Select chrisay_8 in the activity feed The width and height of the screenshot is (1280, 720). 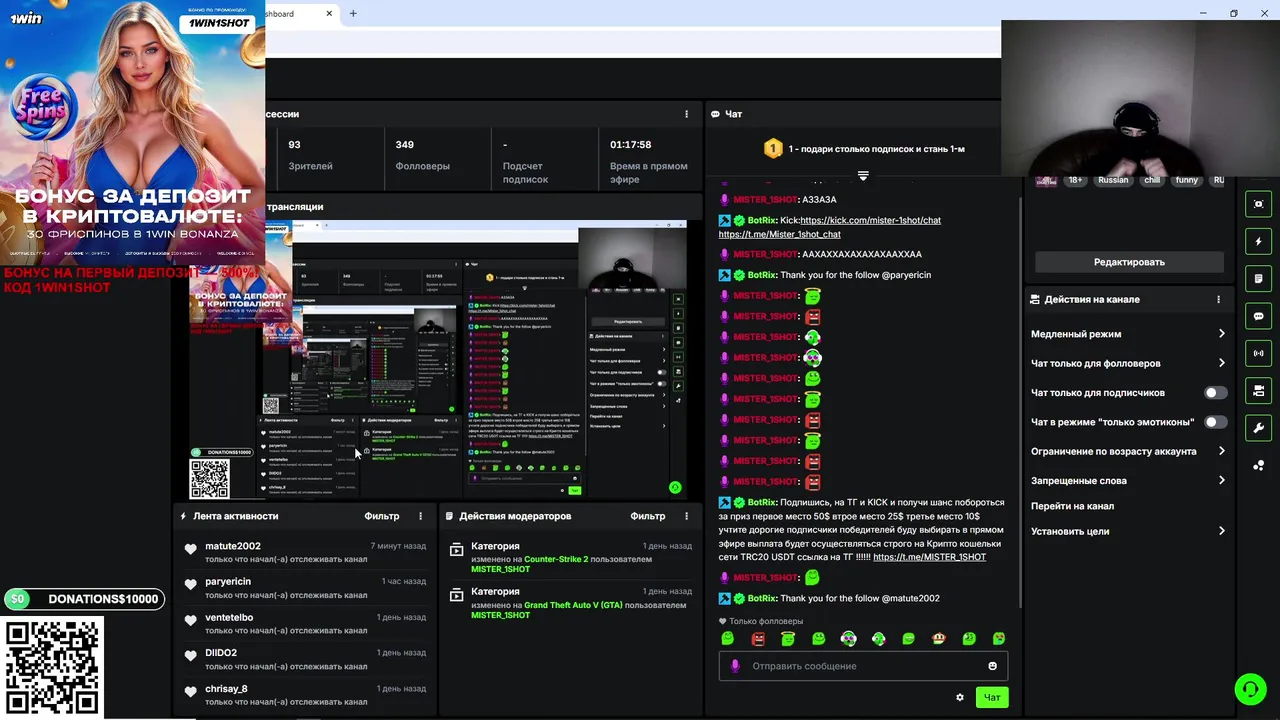(226, 689)
